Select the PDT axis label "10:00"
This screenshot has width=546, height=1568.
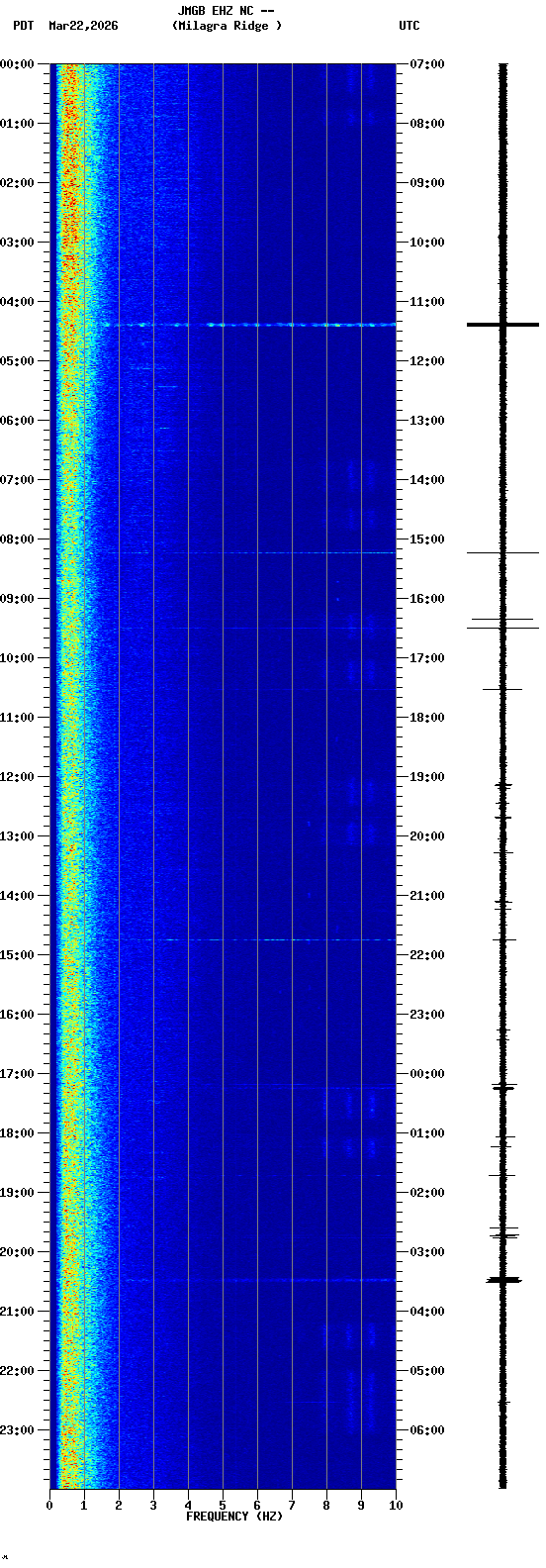(17, 658)
